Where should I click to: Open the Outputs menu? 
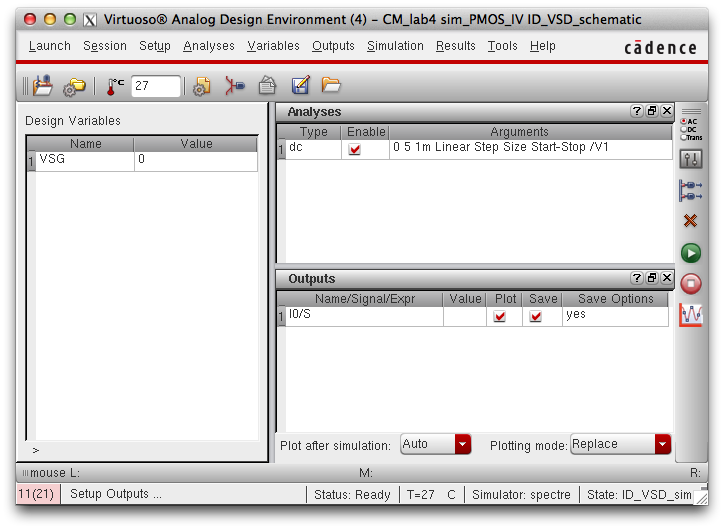(x=333, y=46)
